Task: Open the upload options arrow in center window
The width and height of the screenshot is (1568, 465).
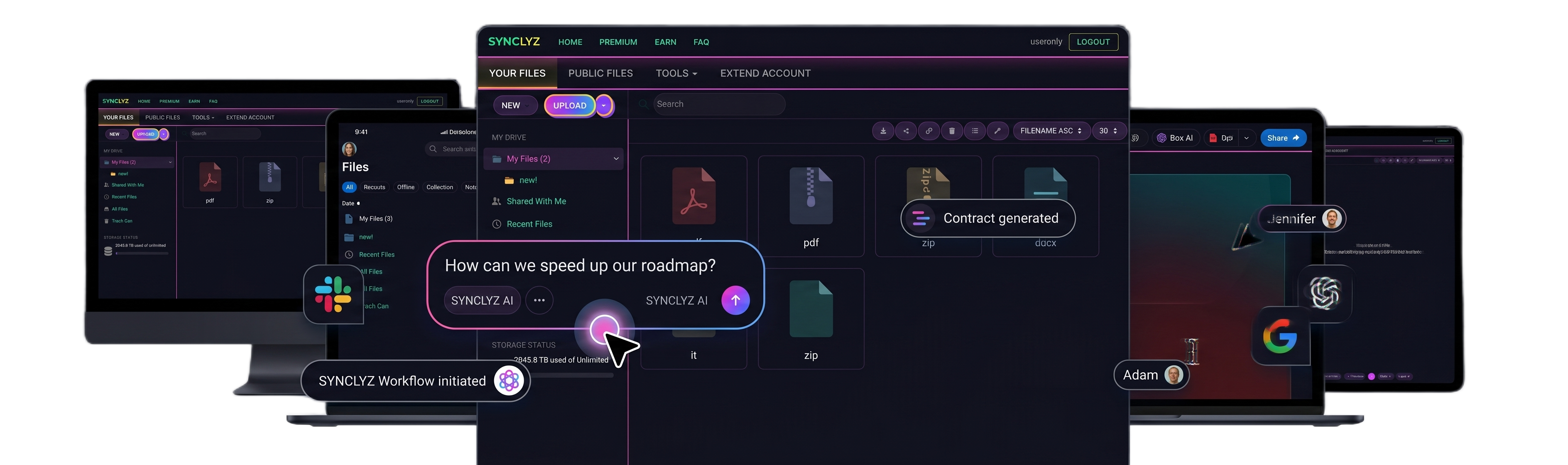Action: pos(603,105)
